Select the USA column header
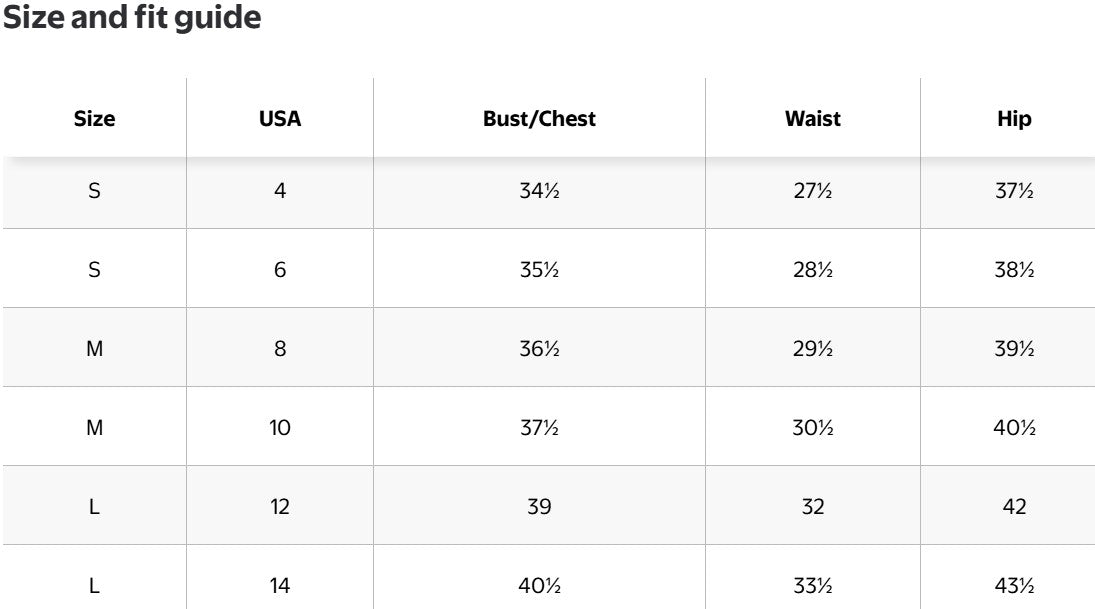The height and width of the screenshot is (609, 1095). pyautogui.click(x=280, y=119)
